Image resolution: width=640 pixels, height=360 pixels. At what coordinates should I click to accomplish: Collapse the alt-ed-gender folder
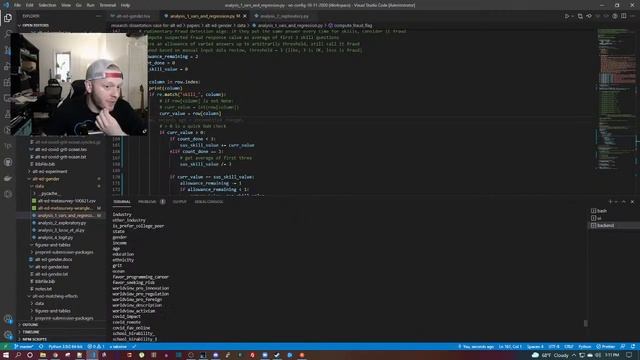(46, 179)
